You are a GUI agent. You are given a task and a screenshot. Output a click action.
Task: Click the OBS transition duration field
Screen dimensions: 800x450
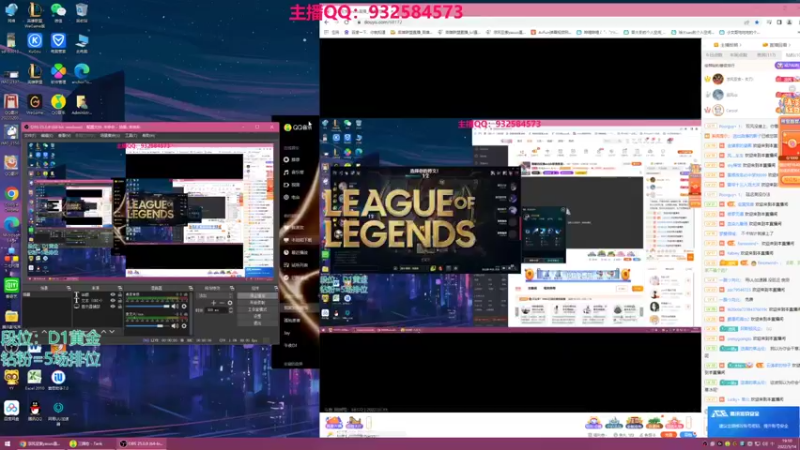[x=217, y=310]
